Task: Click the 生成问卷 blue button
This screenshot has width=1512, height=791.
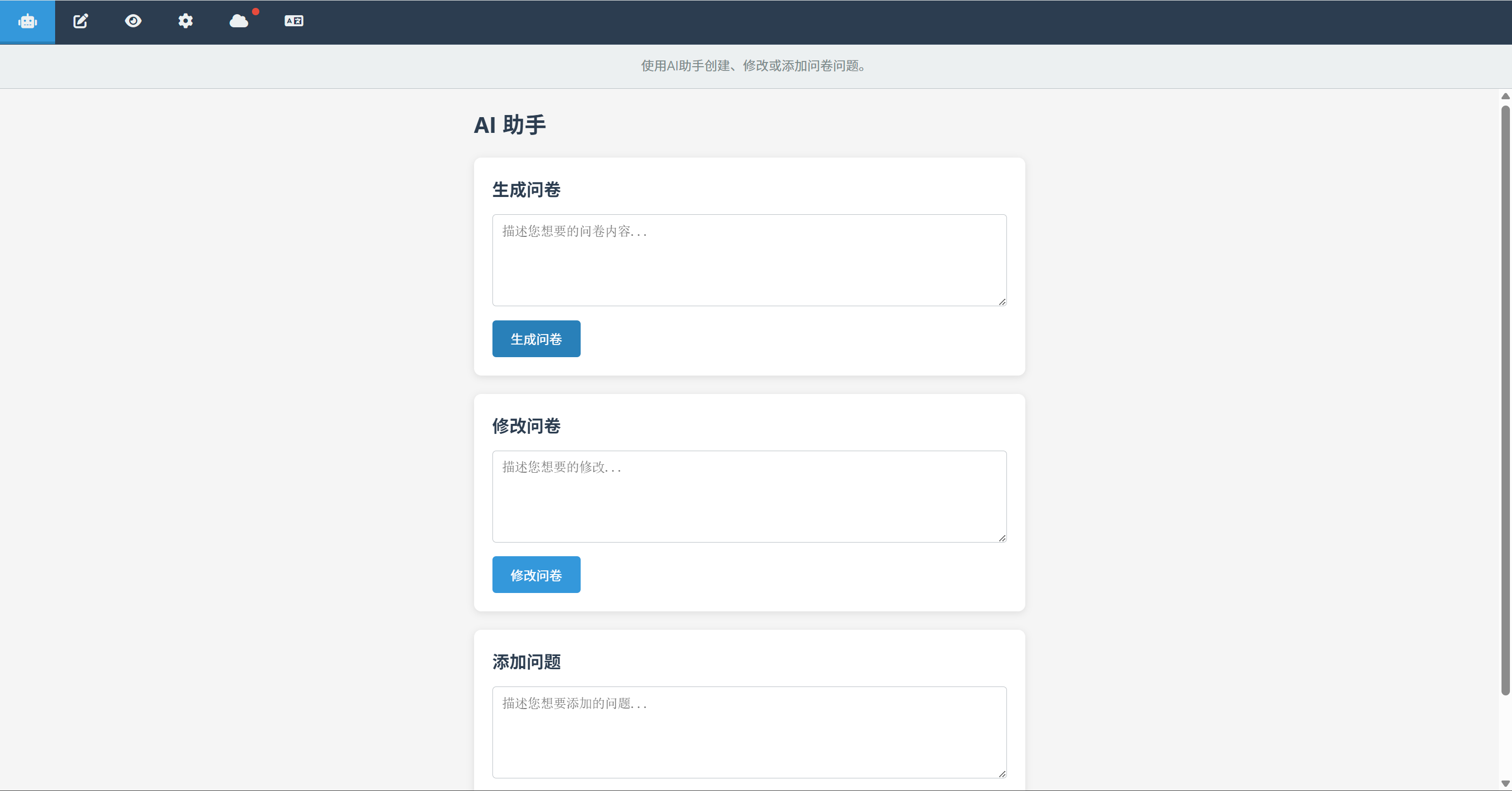Action: 536,339
